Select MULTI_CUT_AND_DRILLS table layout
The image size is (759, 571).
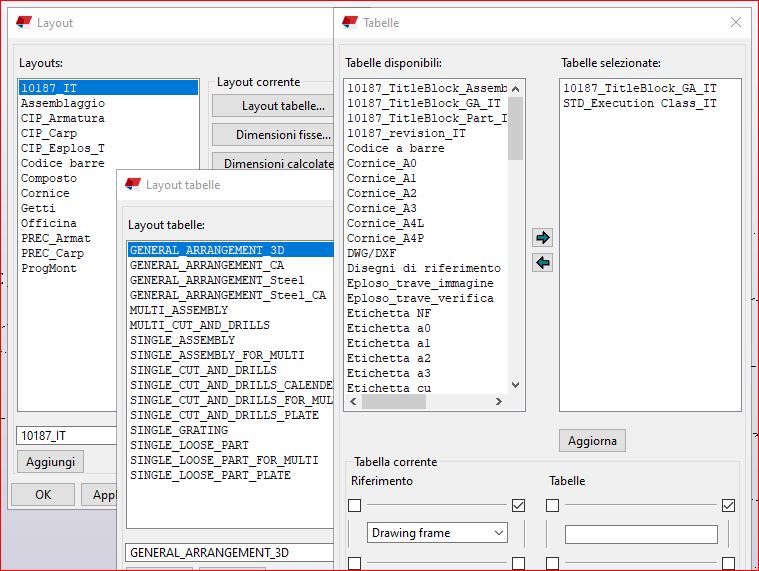pos(199,325)
